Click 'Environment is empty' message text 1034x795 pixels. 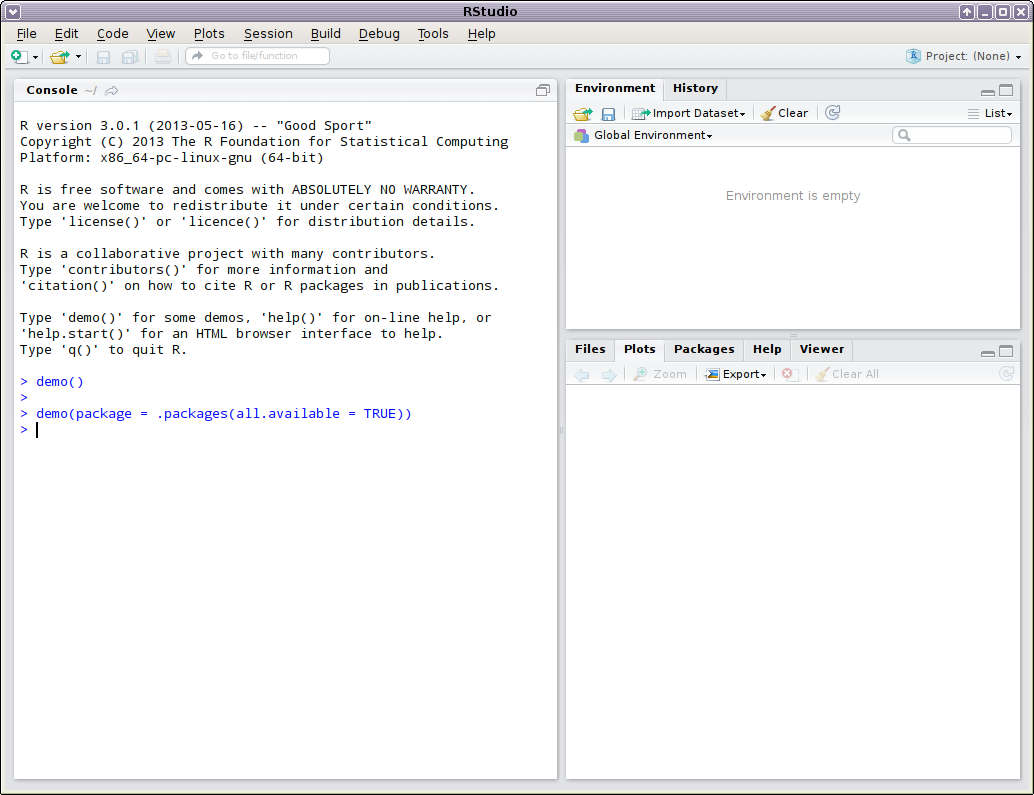pyautogui.click(x=793, y=196)
